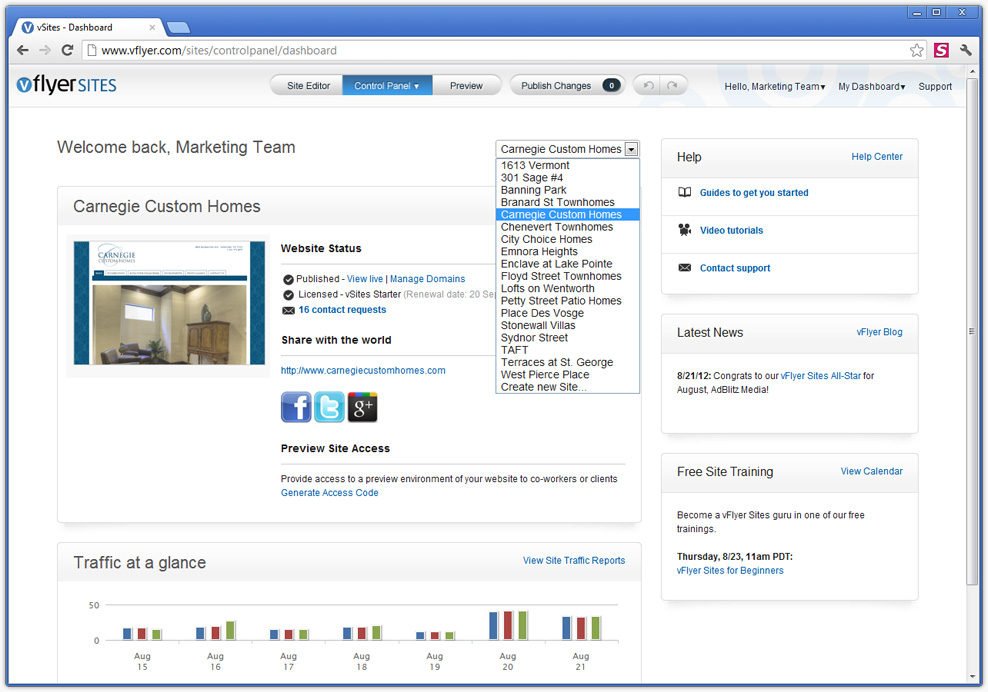The image size is (988, 692).
Task: Expand Hello, Marketing Team menu
Action: [774, 86]
